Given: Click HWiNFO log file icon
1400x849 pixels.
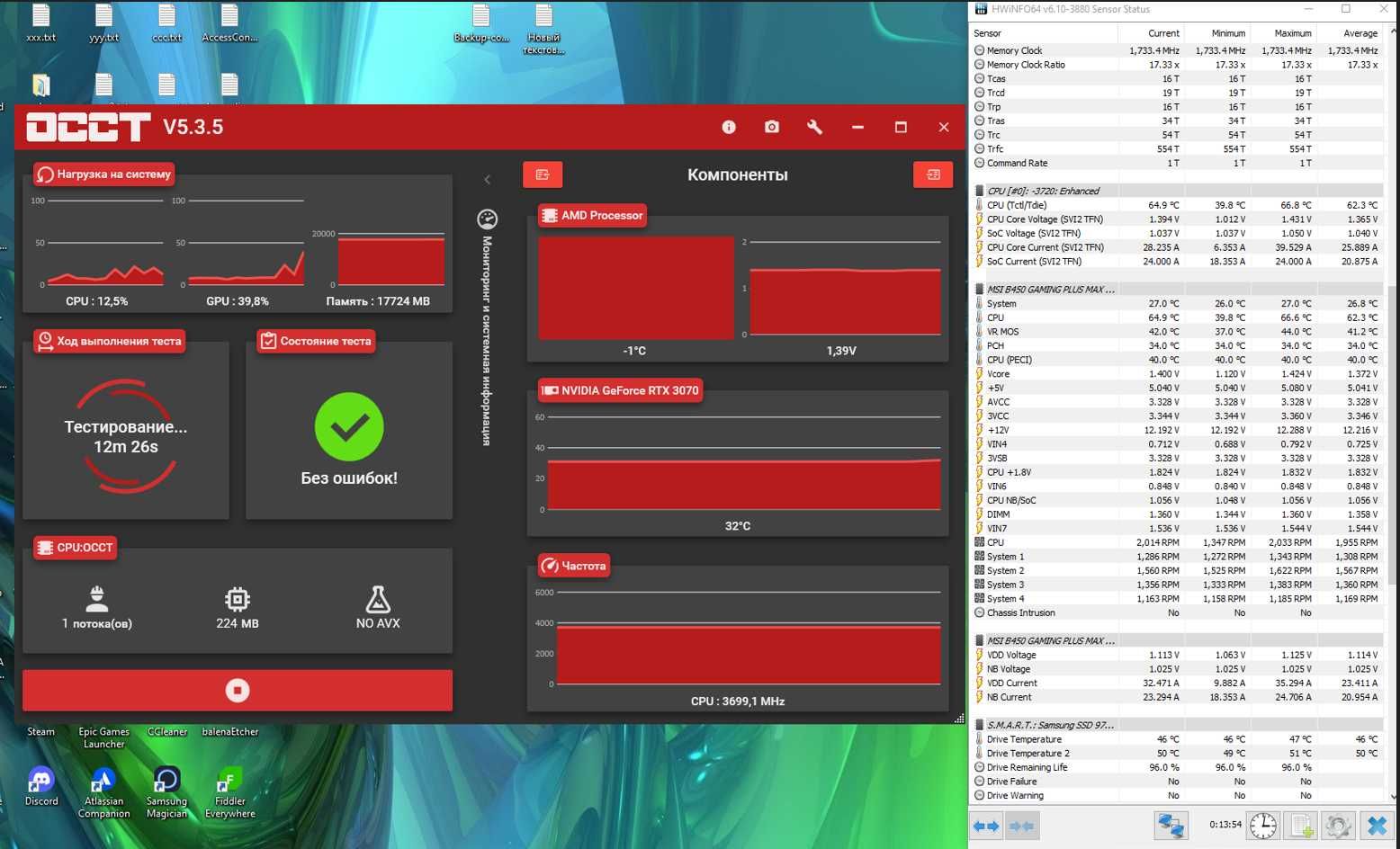Looking at the screenshot, I should click(x=1300, y=825).
